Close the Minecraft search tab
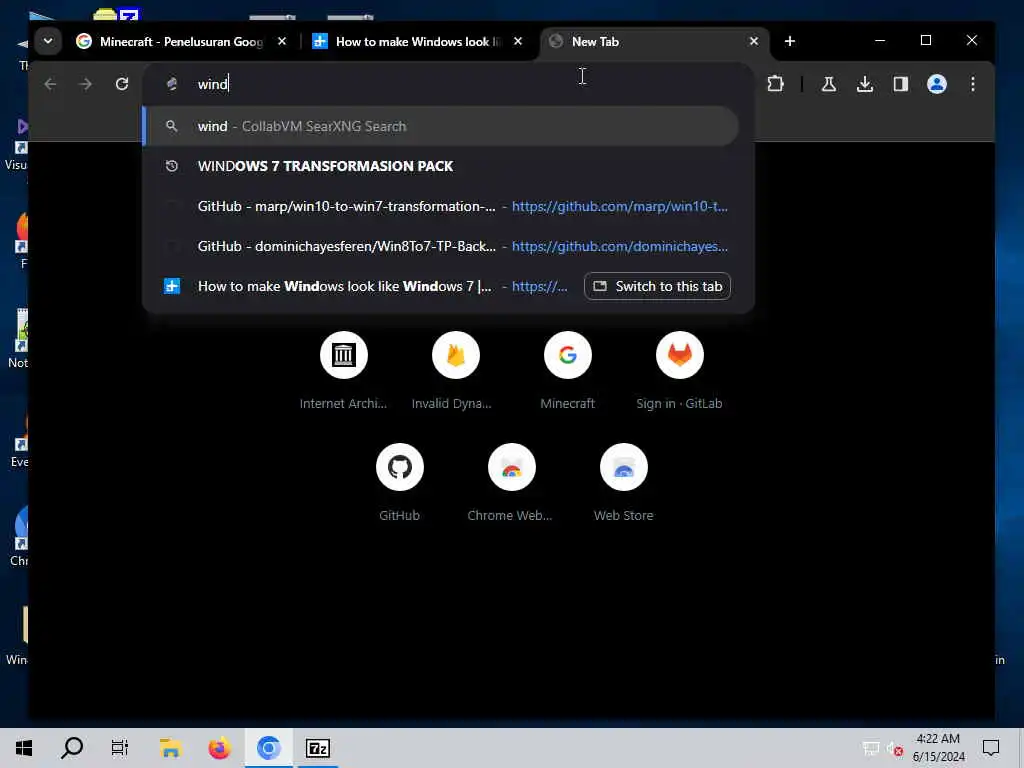 281,41
